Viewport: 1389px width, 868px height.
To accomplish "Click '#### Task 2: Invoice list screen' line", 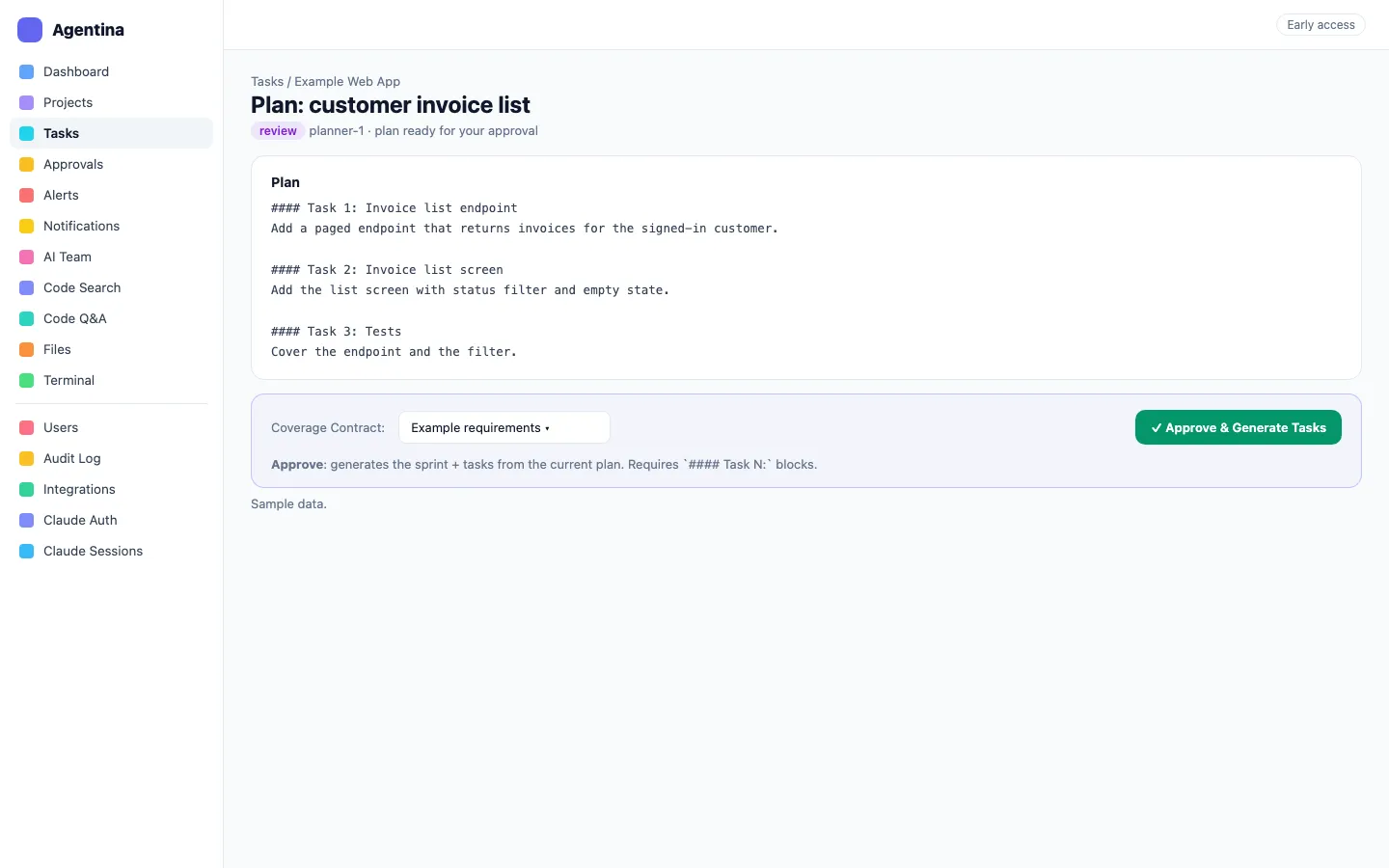I will 387,270.
